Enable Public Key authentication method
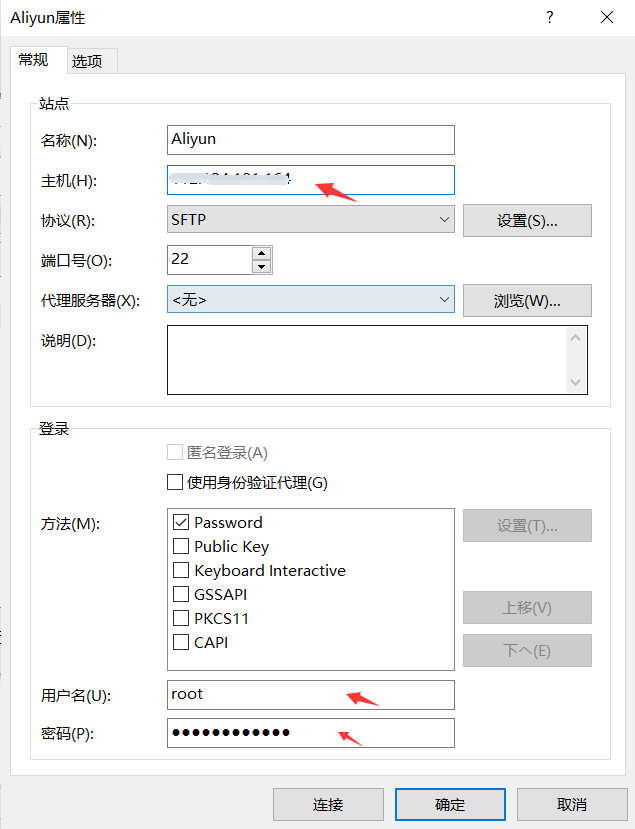Viewport: 635px width, 829px height. 181,546
